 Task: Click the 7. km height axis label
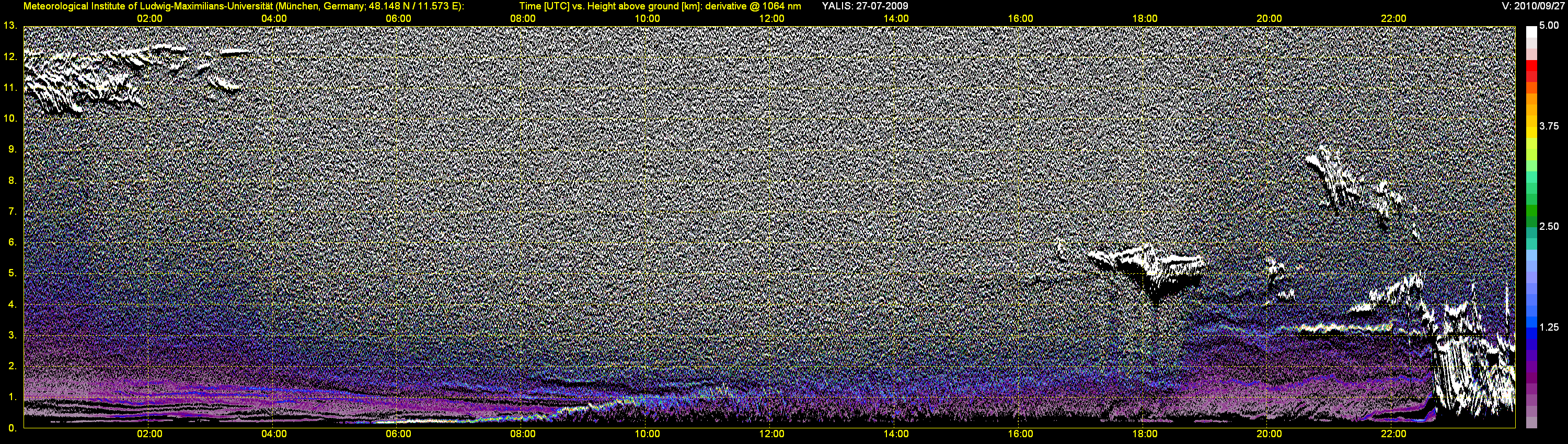pyautogui.click(x=12, y=212)
